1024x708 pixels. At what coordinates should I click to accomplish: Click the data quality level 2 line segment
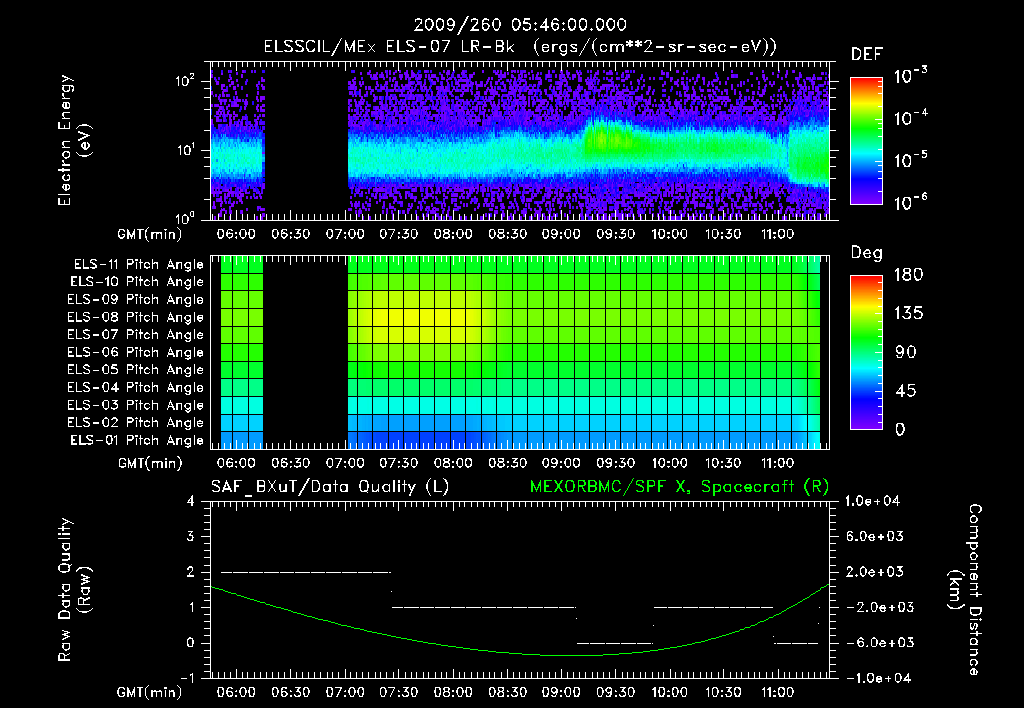tap(306, 572)
